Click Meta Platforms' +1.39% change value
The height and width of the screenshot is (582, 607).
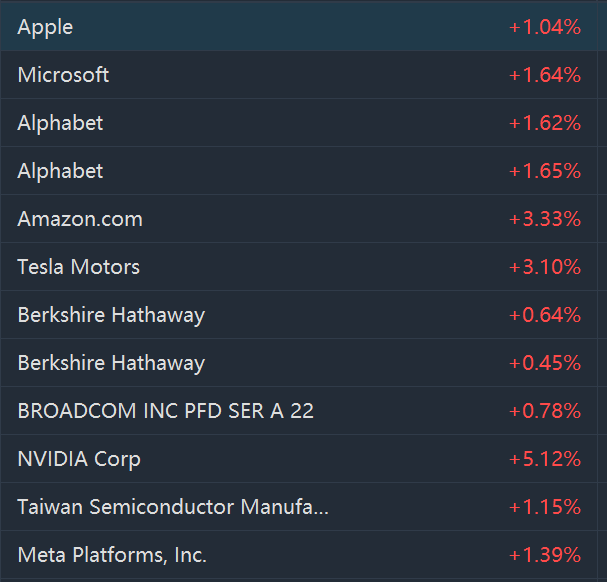pos(544,555)
